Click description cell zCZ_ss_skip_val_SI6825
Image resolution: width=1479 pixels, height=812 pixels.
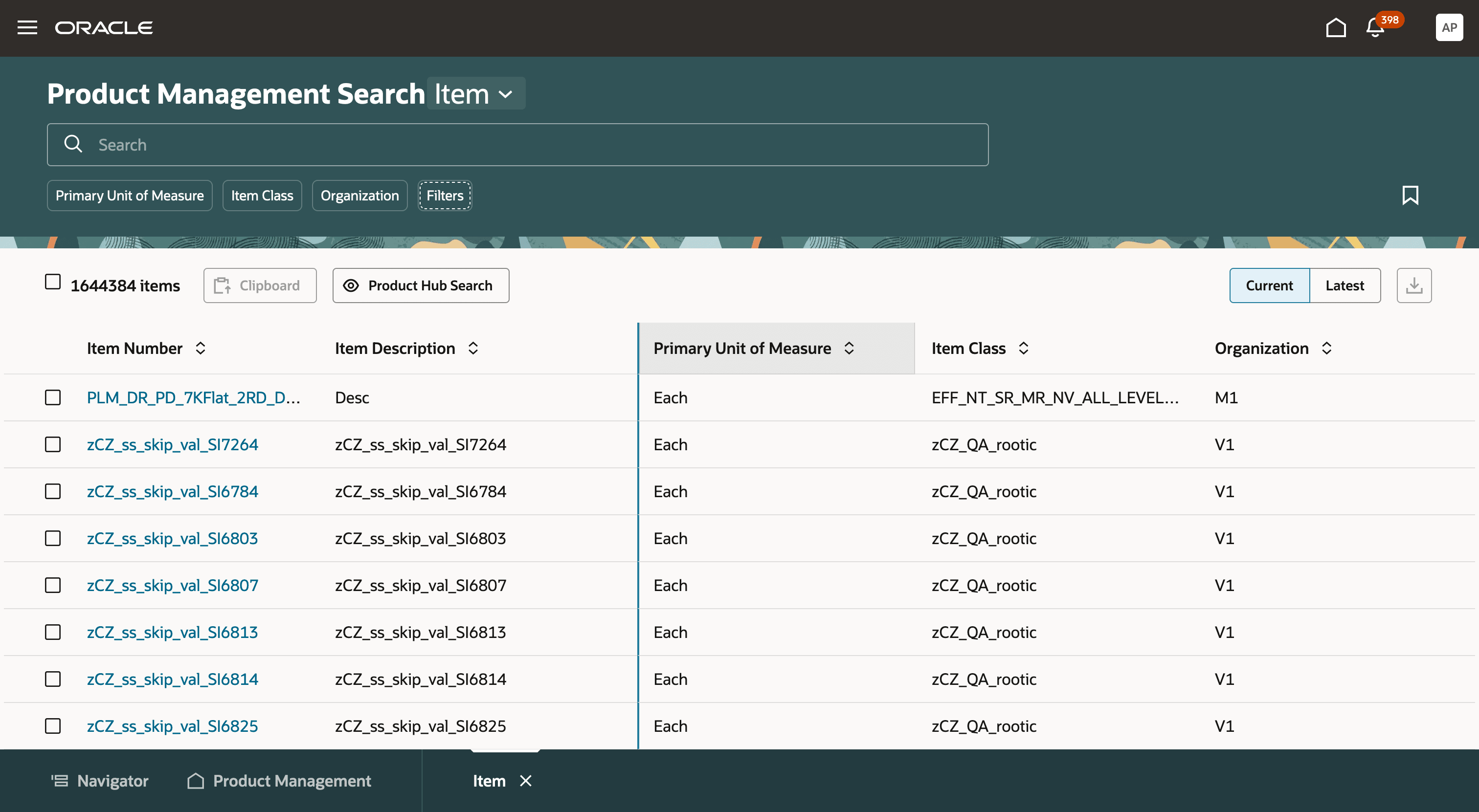click(420, 726)
